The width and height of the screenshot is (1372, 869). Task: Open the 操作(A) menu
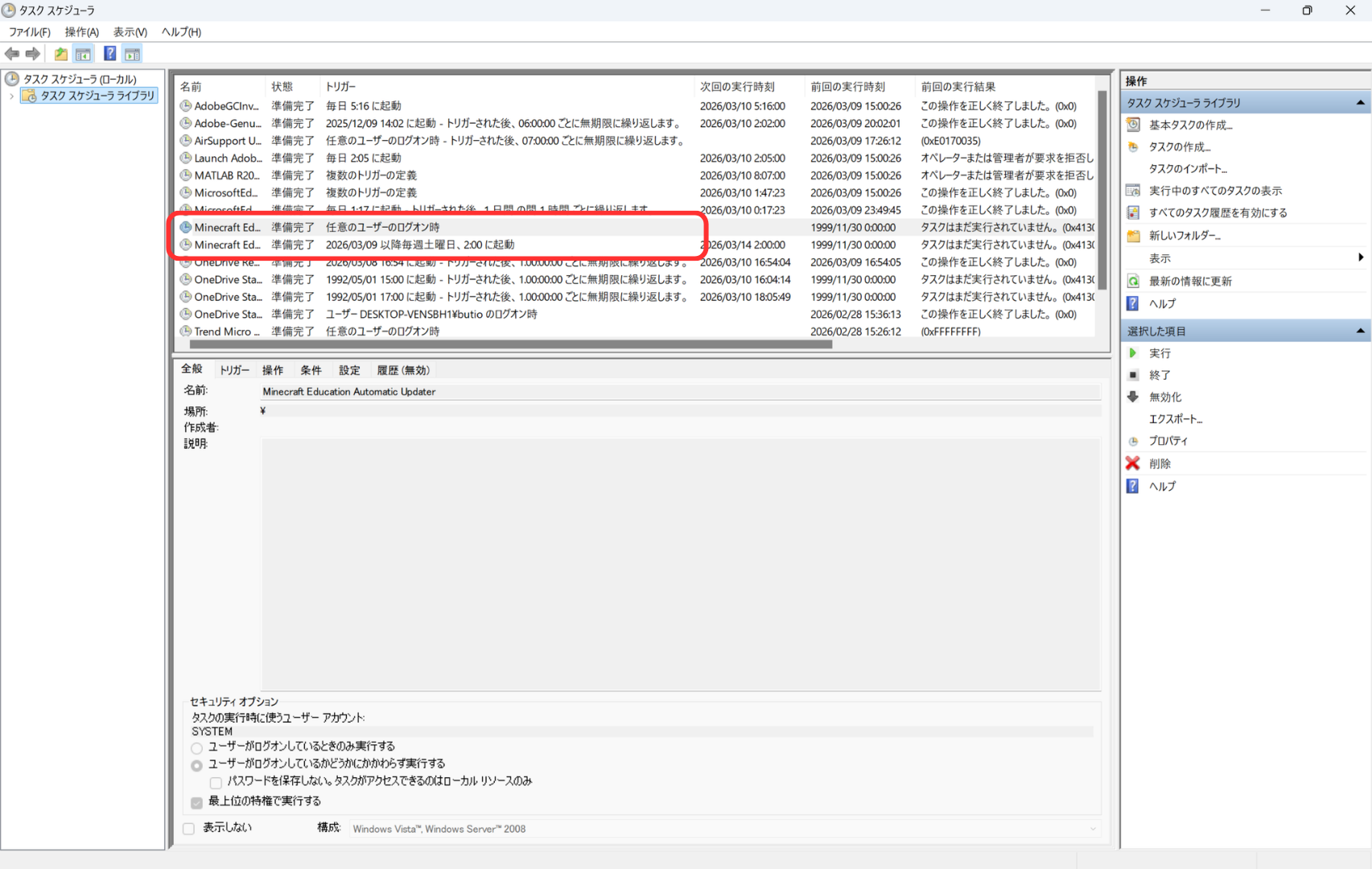coord(81,32)
